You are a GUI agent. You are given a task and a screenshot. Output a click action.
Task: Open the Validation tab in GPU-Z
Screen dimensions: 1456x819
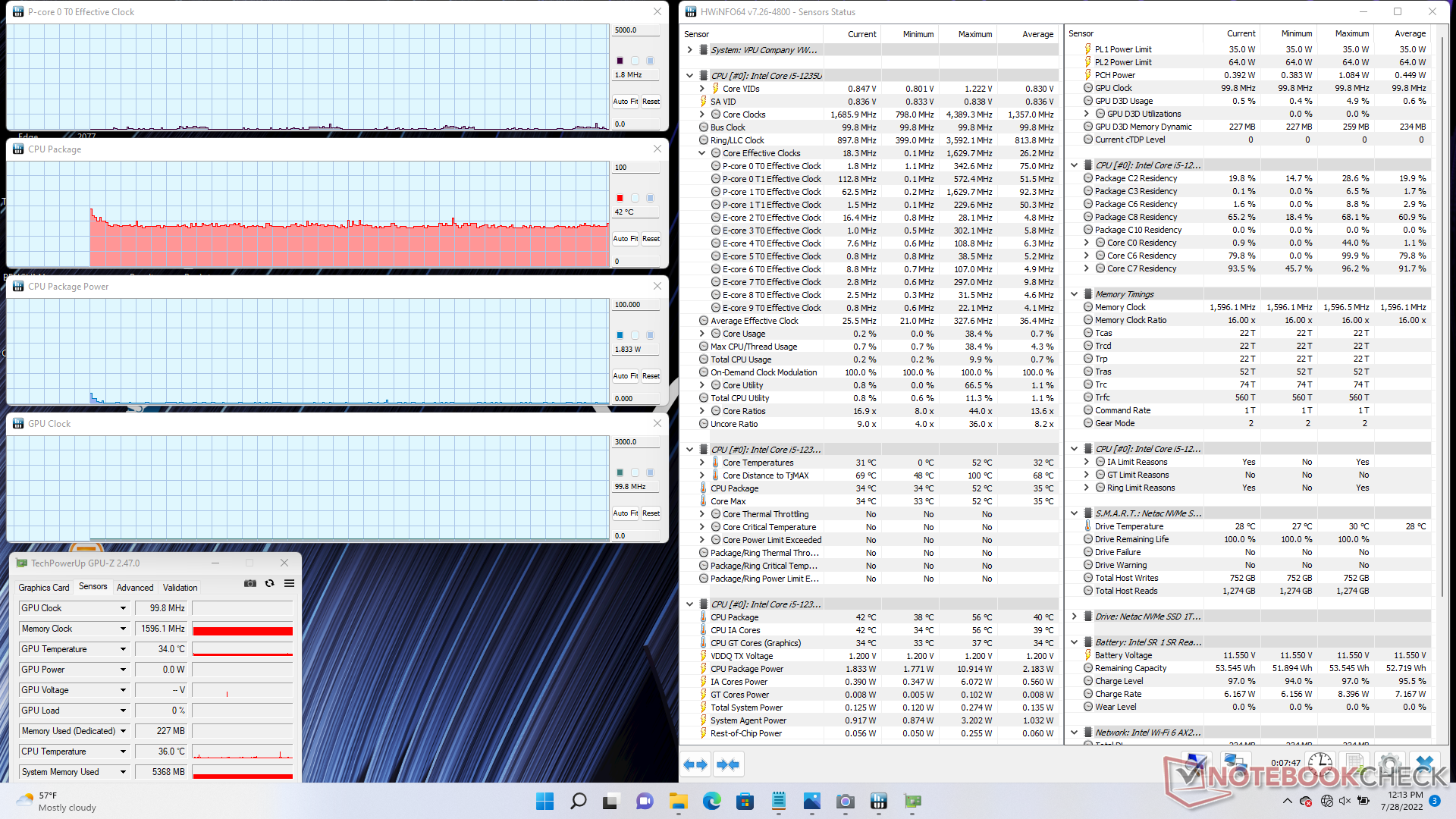[x=180, y=588]
